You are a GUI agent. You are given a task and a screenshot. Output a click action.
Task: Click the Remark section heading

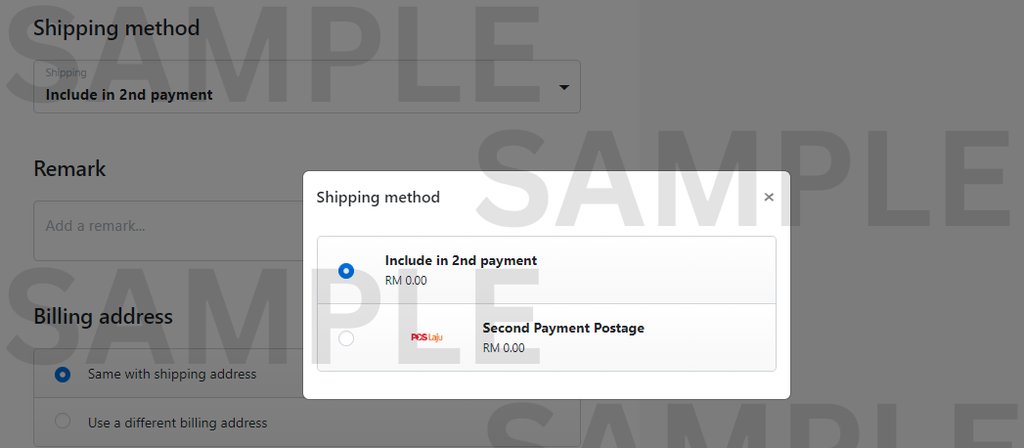[70, 168]
